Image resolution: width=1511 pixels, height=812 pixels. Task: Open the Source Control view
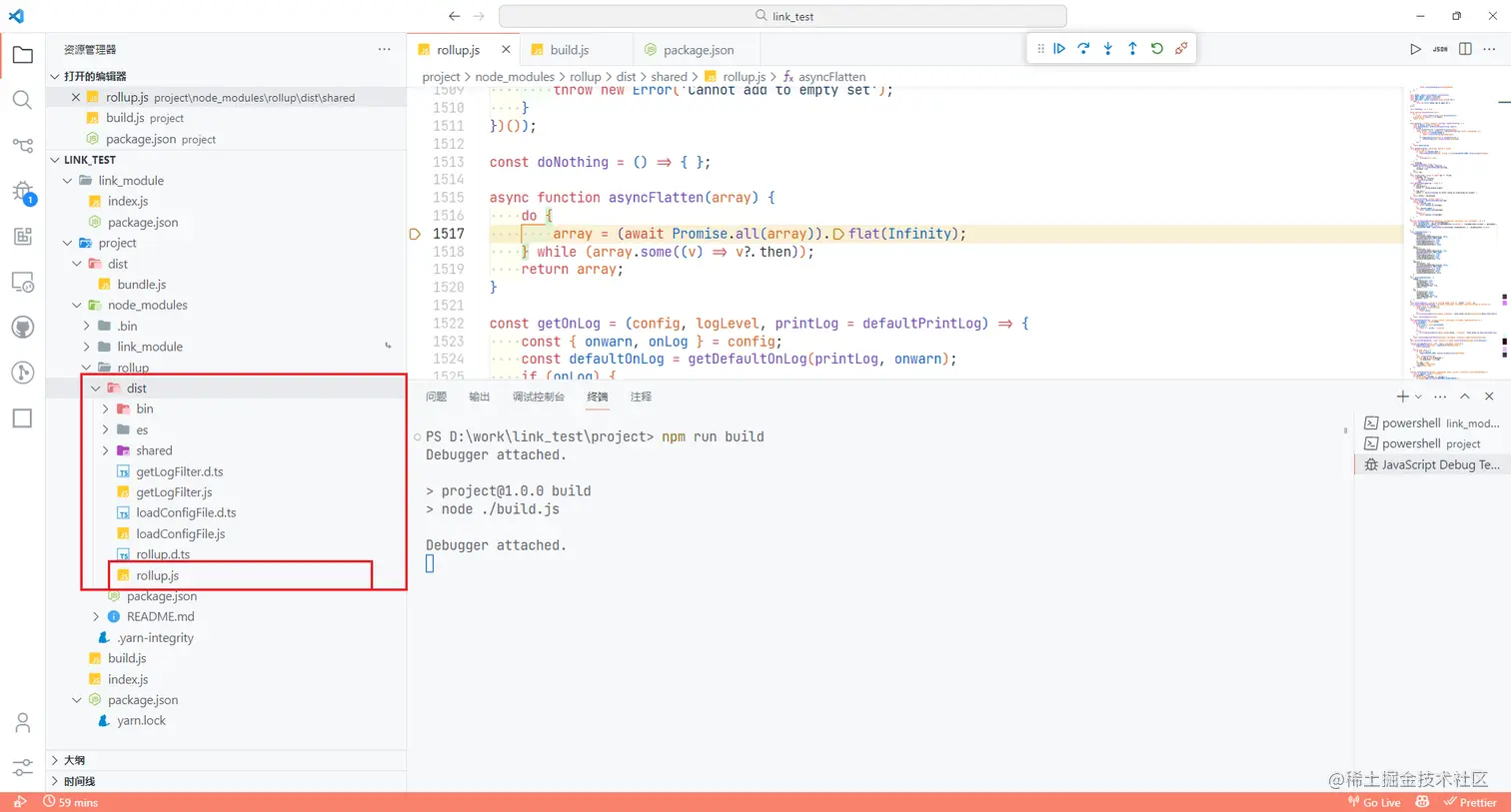coord(23,145)
